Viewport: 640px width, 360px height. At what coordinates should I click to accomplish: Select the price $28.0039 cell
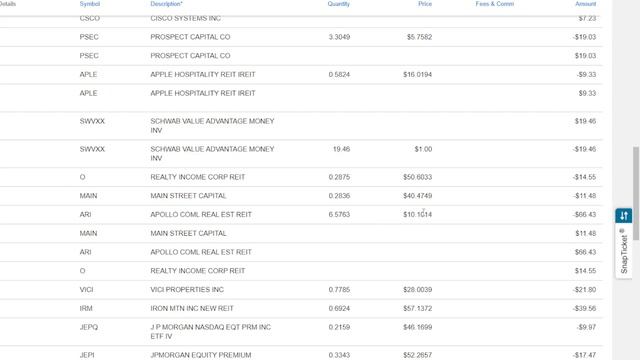[418, 290]
